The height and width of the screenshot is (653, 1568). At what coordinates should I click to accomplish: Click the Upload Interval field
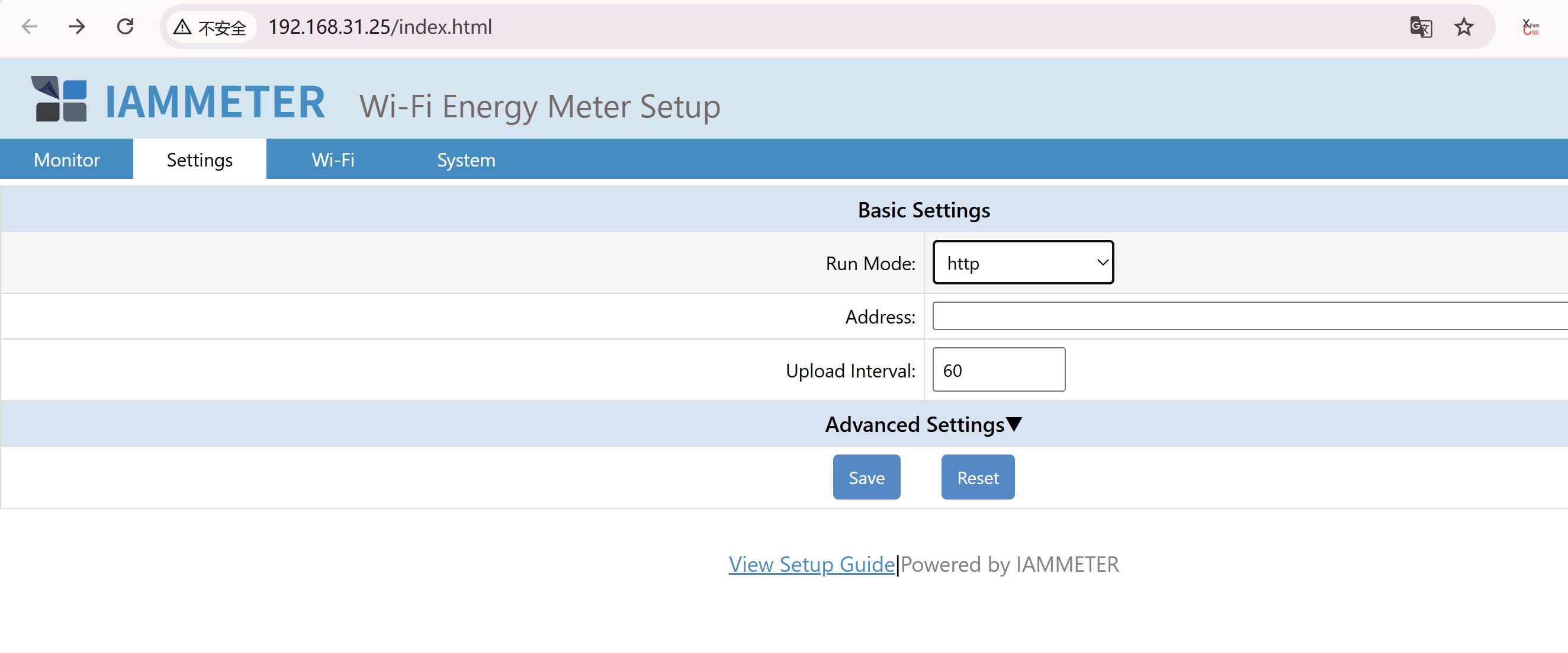pyautogui.click(x=998, y=370)
